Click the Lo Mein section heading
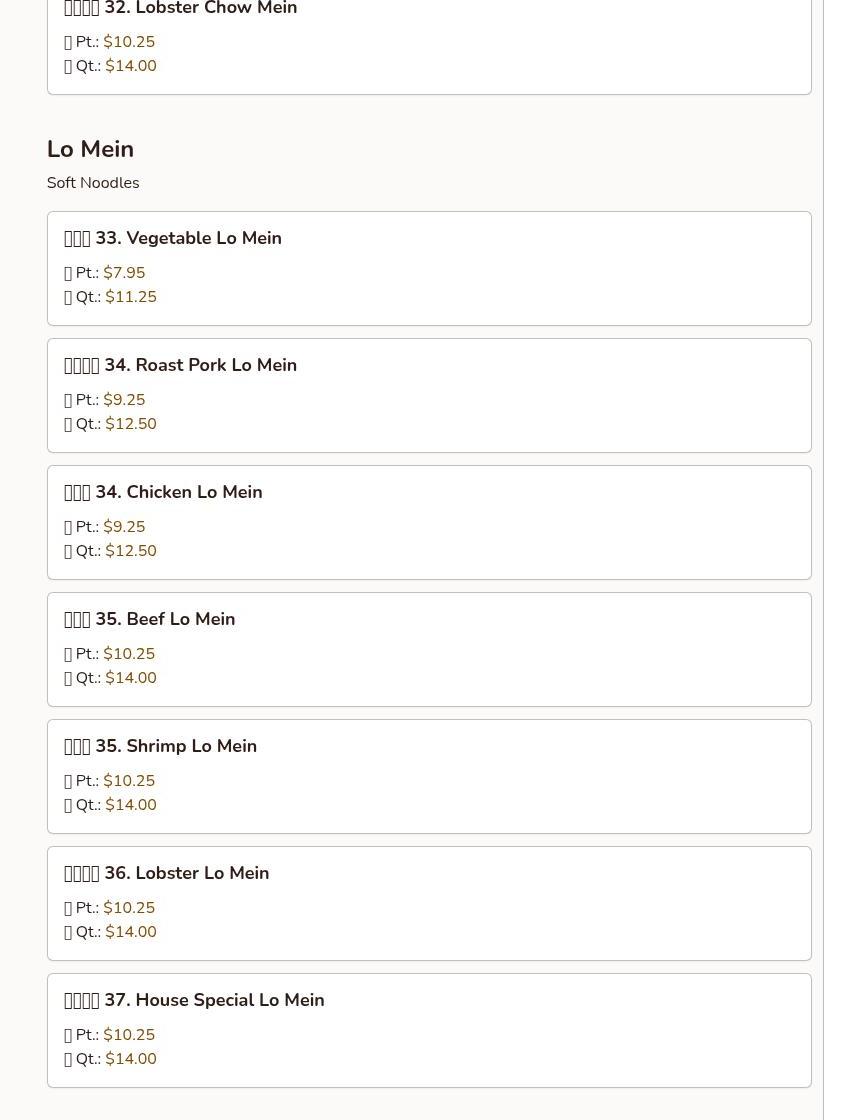Image resolution: width=844 pixels, height=1120 pixels. [90, 149]
